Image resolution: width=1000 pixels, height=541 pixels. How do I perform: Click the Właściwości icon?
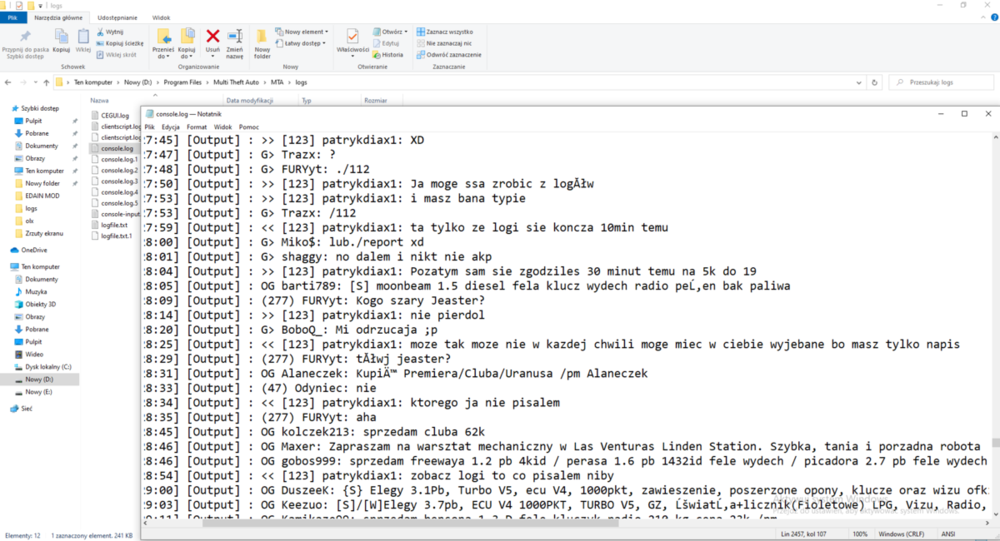point(352,36)
